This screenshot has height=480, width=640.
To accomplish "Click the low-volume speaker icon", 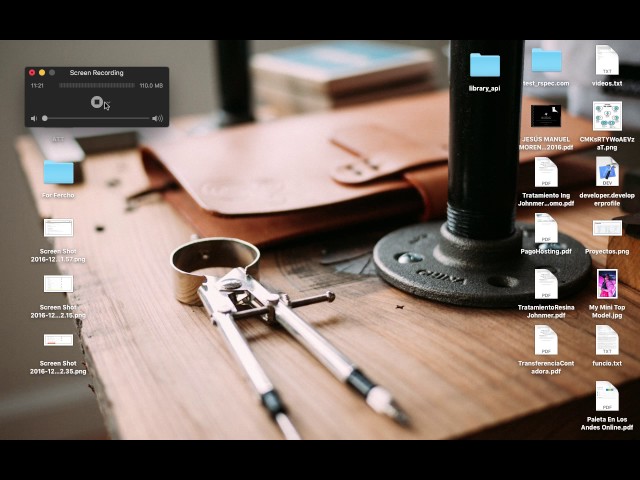I will tap(33, 119).
